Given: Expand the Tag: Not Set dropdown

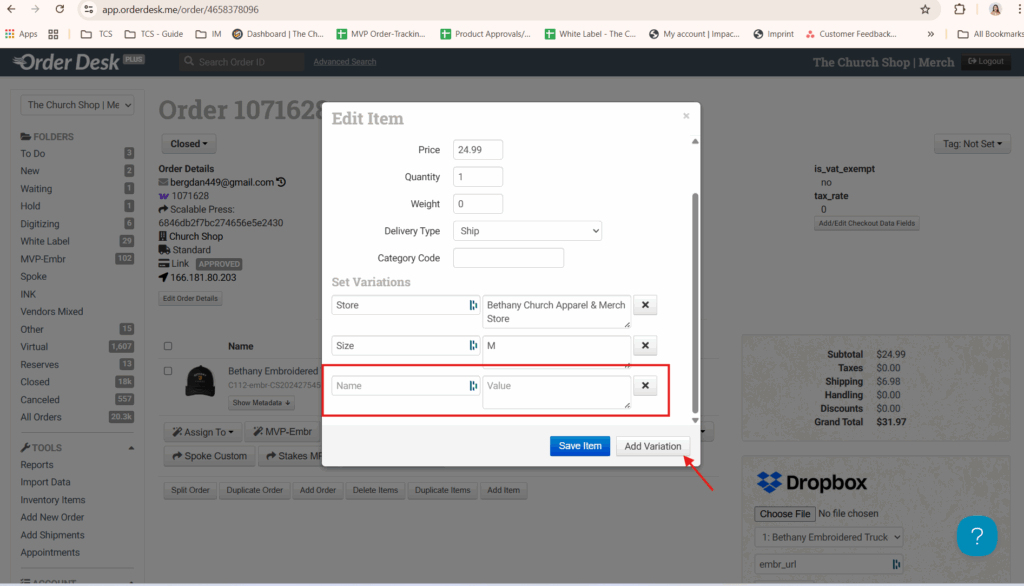Looking at the screenshot, I should click(x=972, y=144).
